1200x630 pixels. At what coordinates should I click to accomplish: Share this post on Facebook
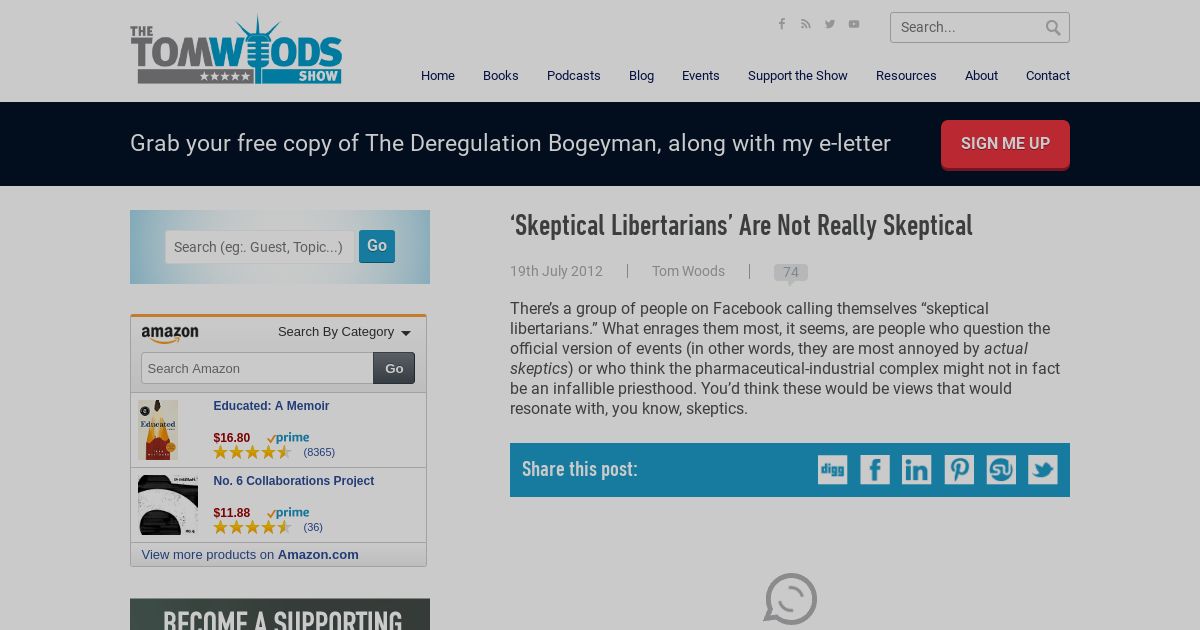tap(875, 469)
